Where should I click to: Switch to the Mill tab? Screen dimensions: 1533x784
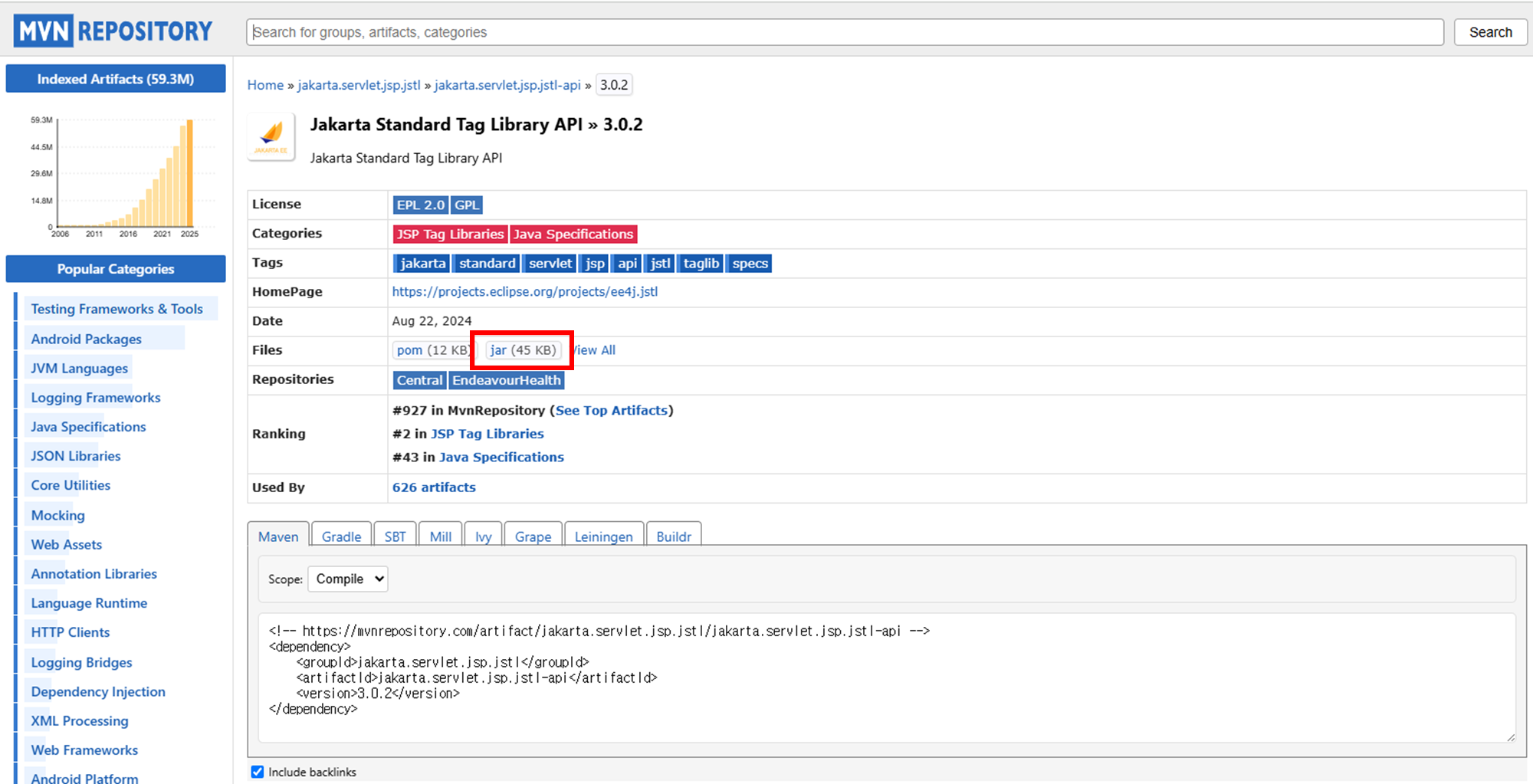441,536
